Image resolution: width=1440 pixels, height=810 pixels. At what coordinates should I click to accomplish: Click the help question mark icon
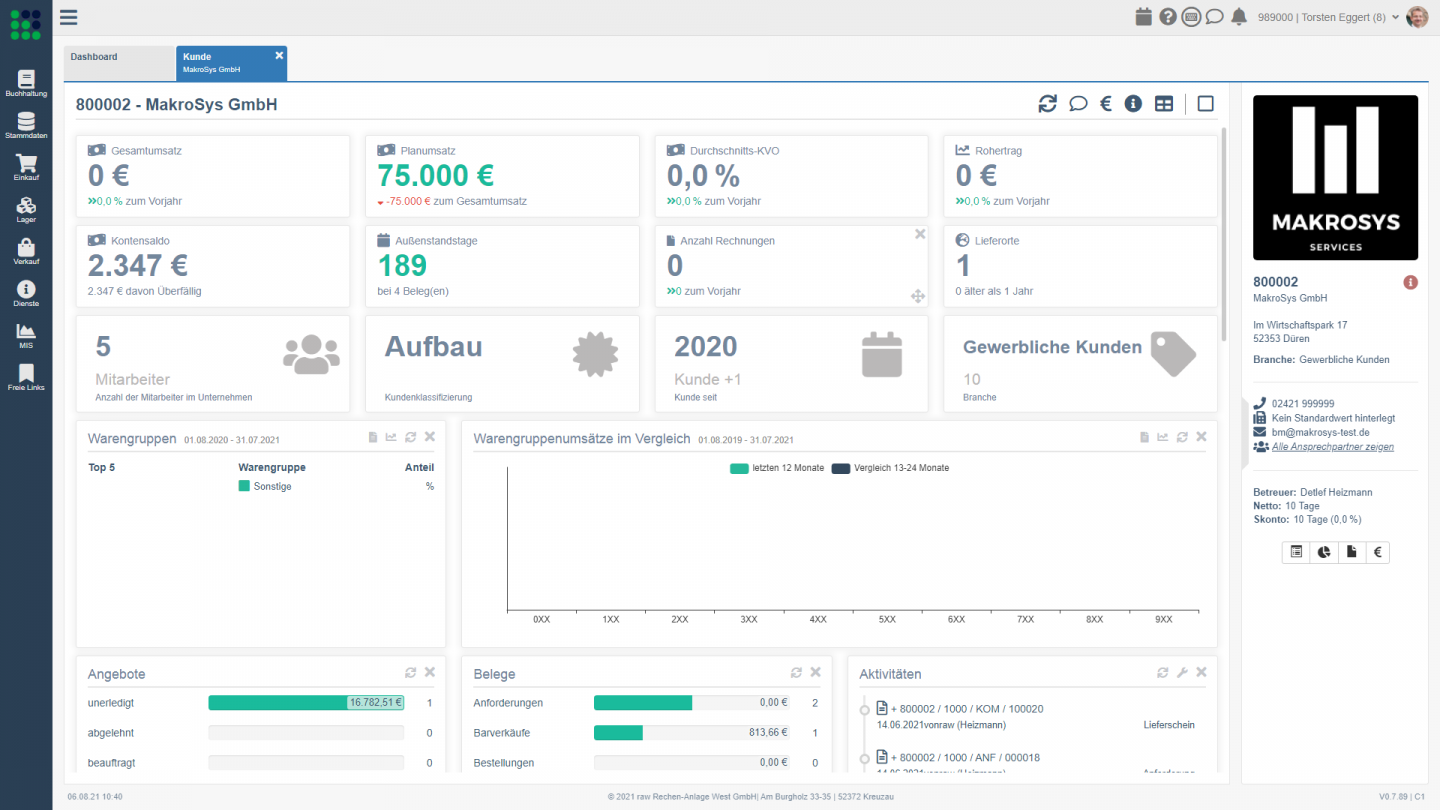pos(1167,17)
